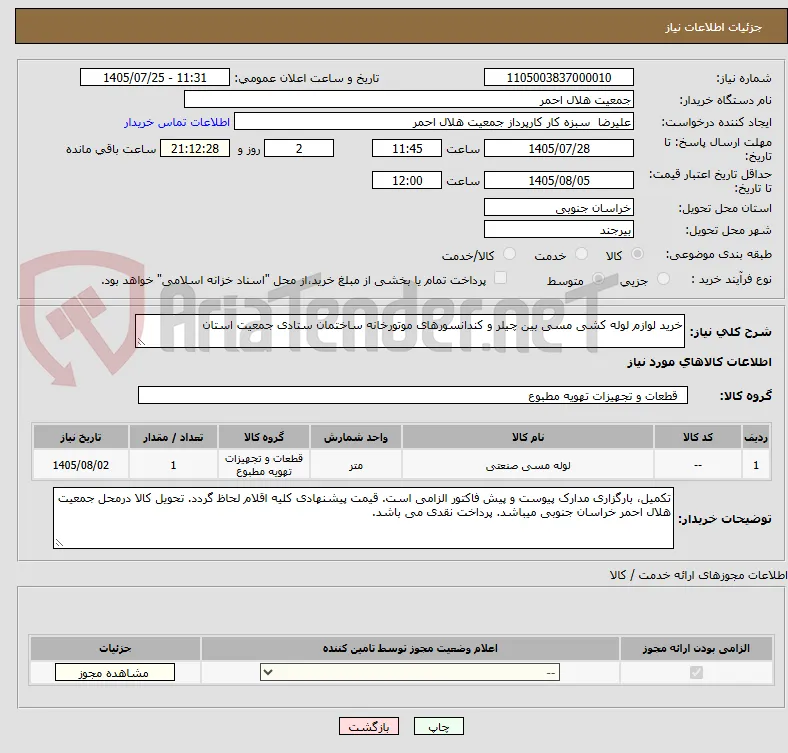Click the resize handle of need description box
The height and width of the screenshot is (753, 788).
point(141,342)
